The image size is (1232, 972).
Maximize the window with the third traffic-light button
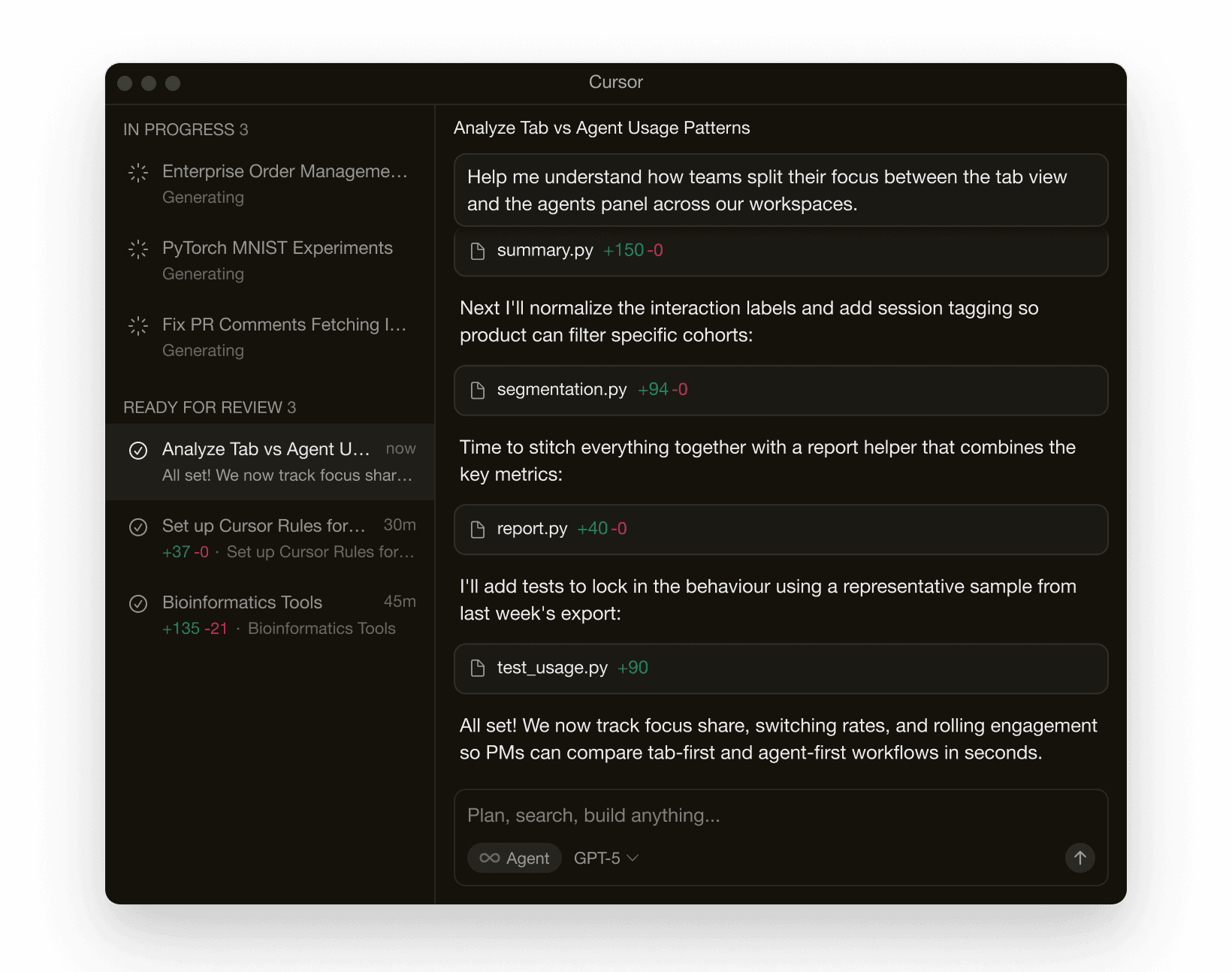[173, 83]
